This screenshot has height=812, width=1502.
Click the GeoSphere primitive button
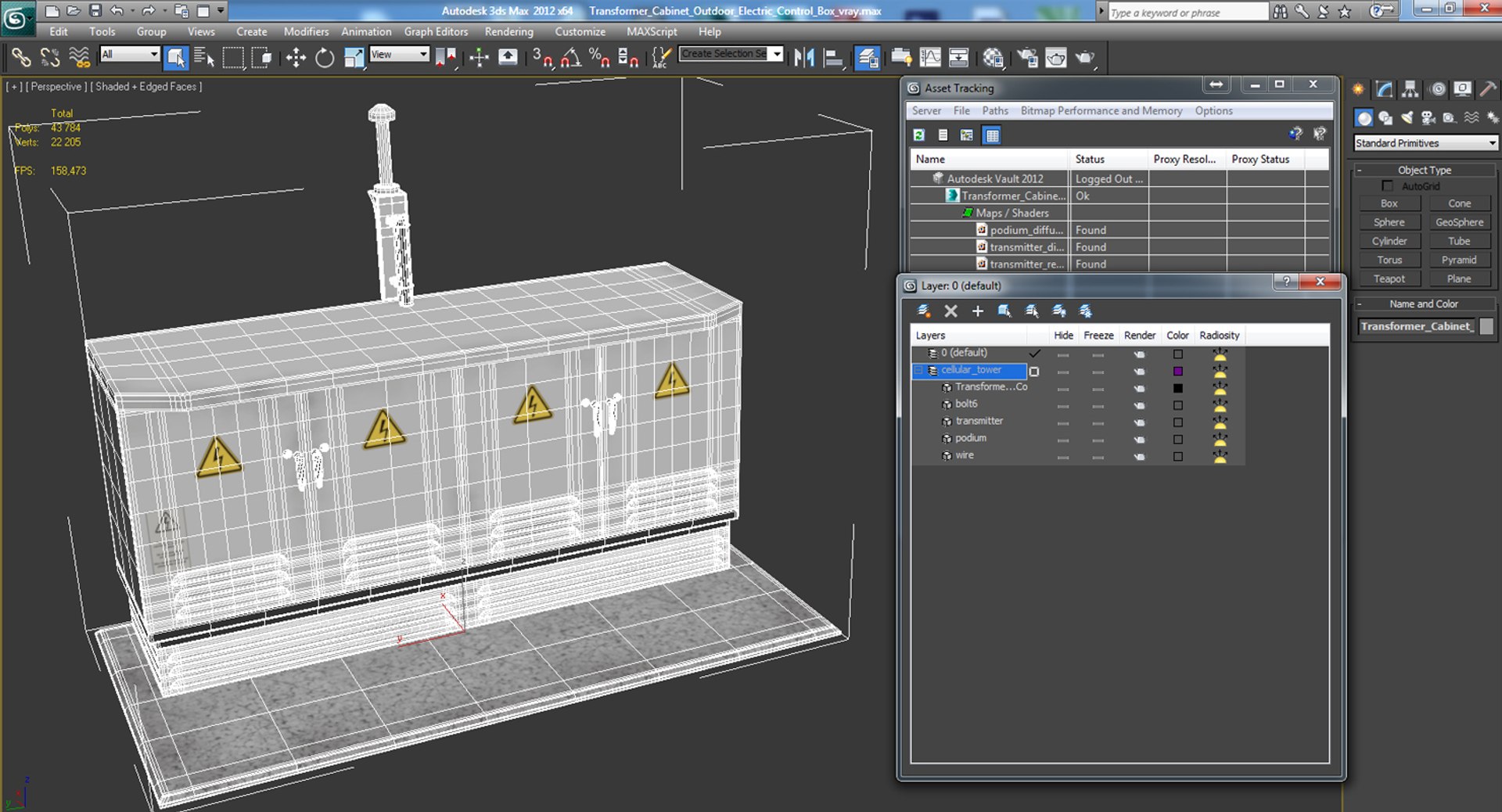point(1458,222)
